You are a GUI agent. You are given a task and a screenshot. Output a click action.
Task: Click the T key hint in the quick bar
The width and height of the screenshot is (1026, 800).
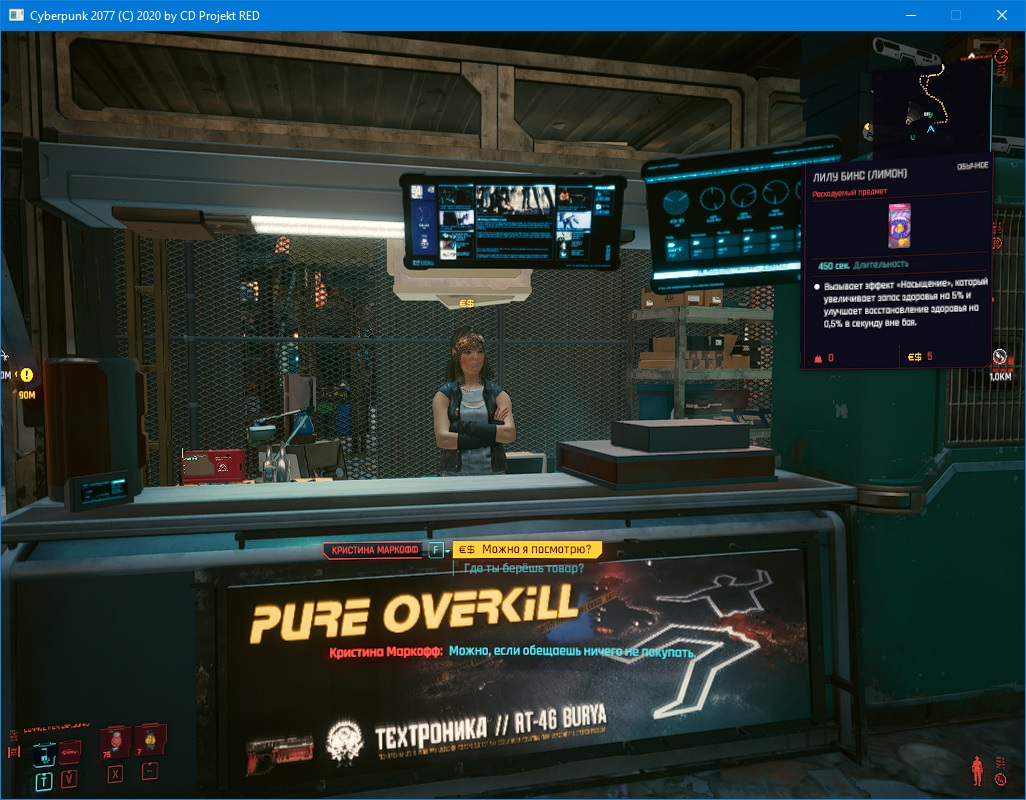click(44, 780)
